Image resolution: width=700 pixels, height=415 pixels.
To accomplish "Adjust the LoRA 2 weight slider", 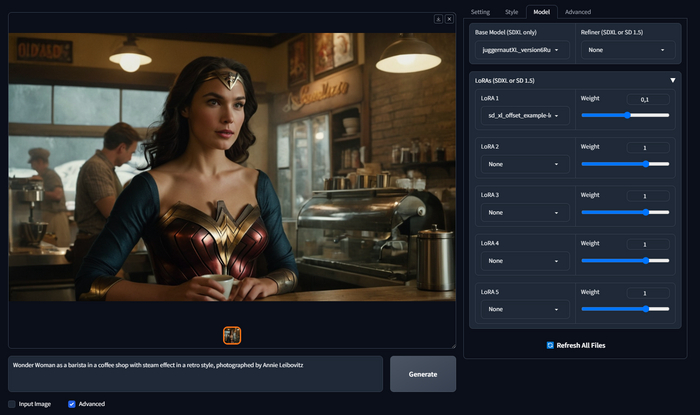I will [625, 164].
